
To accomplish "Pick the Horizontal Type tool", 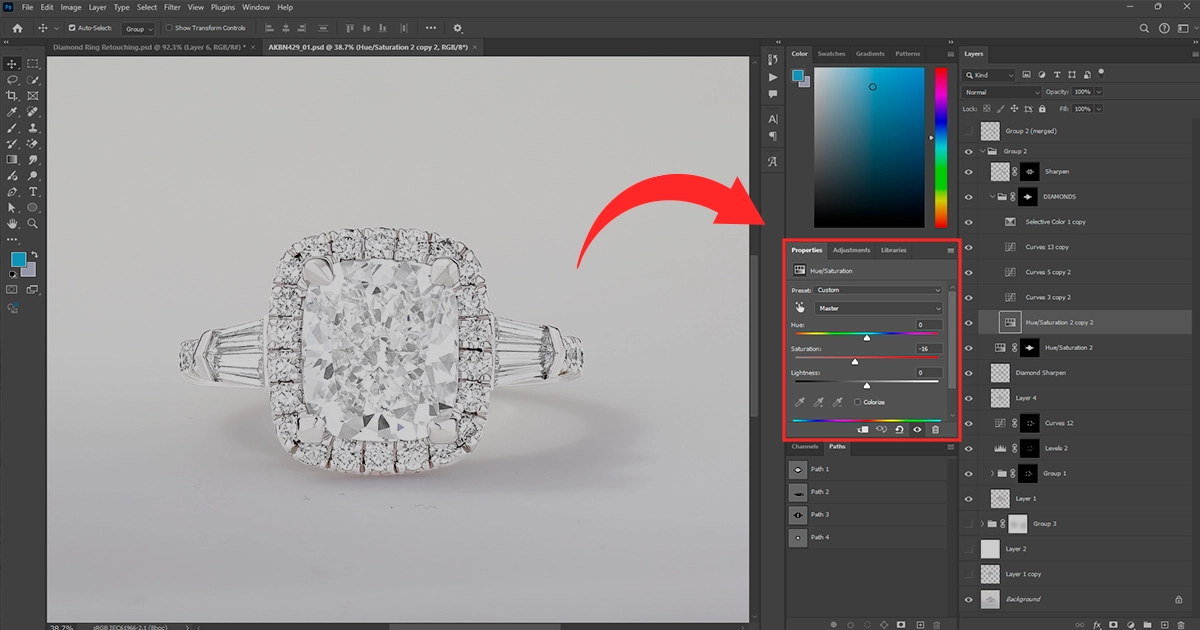I will pyautogui.click(x=33, y=190).
